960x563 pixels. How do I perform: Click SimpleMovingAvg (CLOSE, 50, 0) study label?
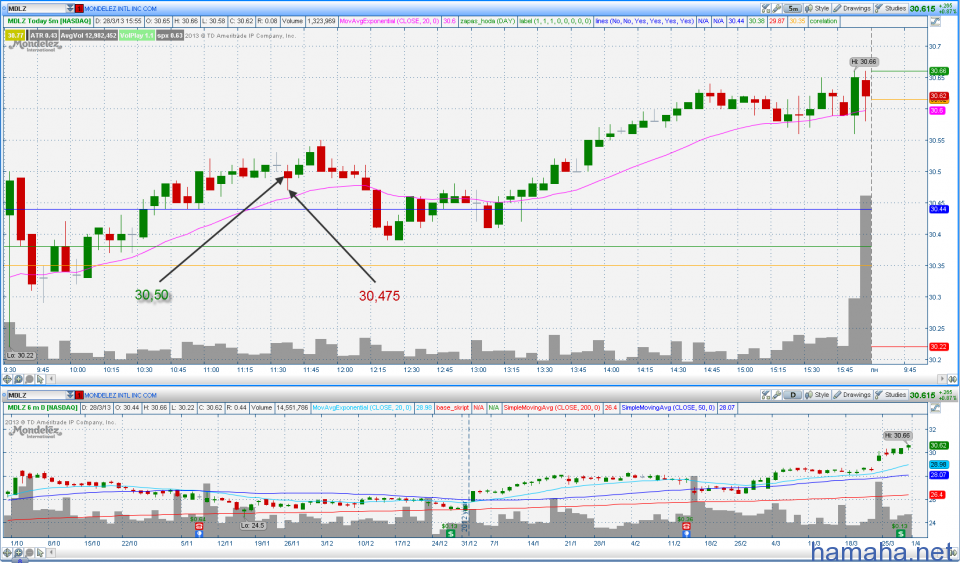(x=667, y=408)
